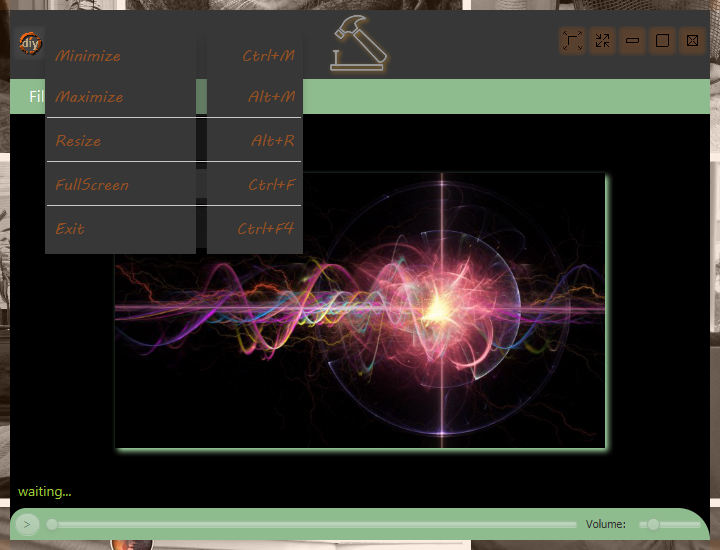Click the close crossed-box icon at top right
Image resolution: width=720 pixels, height=550 pixels.
click(692, 41)
